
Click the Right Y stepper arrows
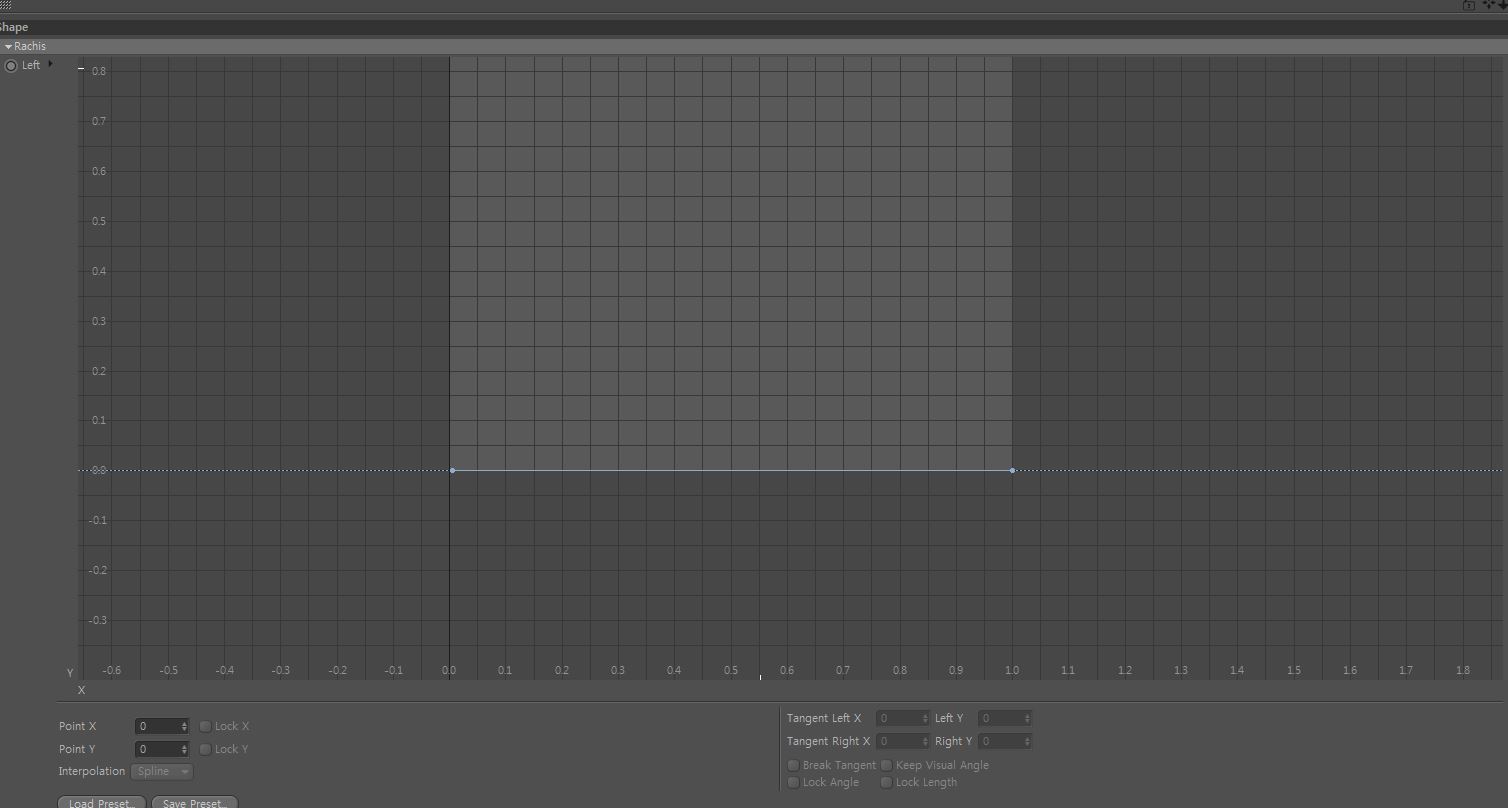point(1027,741)
